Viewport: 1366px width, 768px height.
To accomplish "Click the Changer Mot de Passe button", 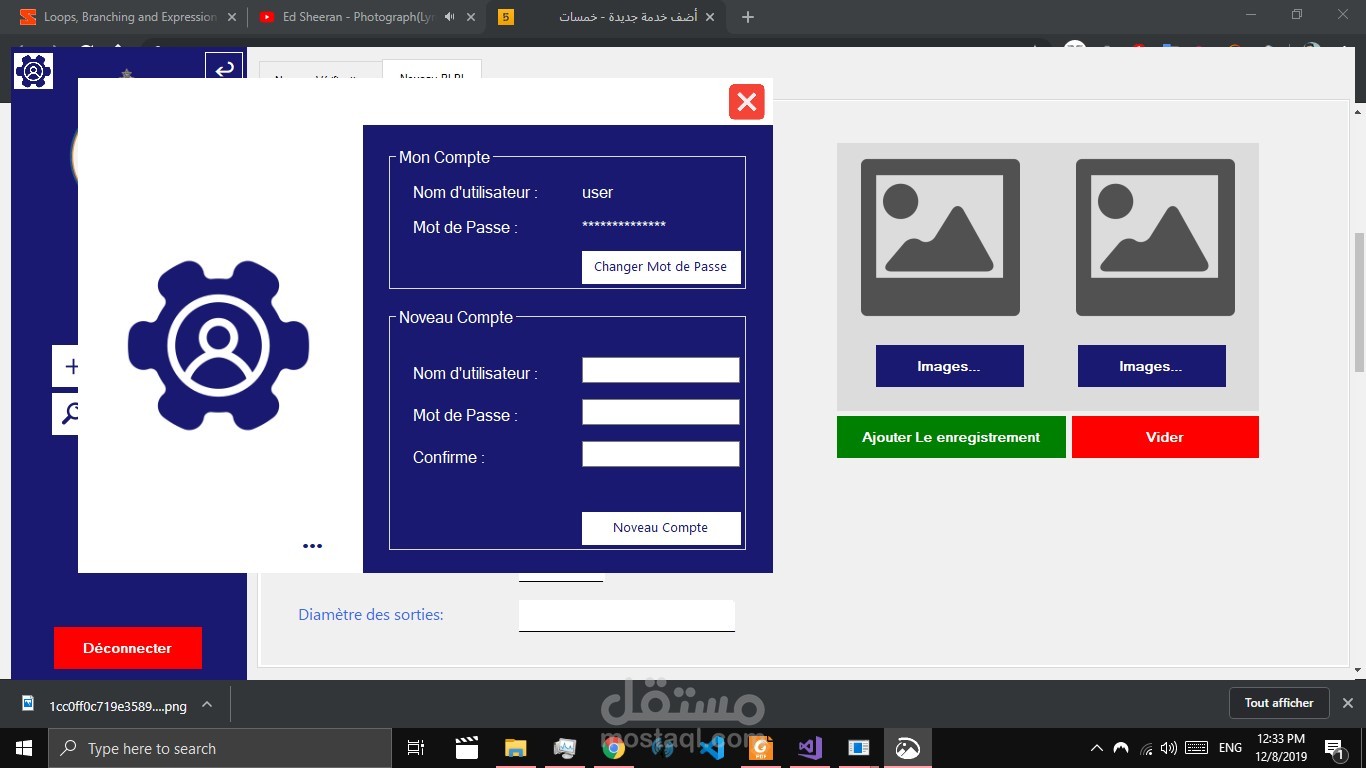I will tap(660, 267).
